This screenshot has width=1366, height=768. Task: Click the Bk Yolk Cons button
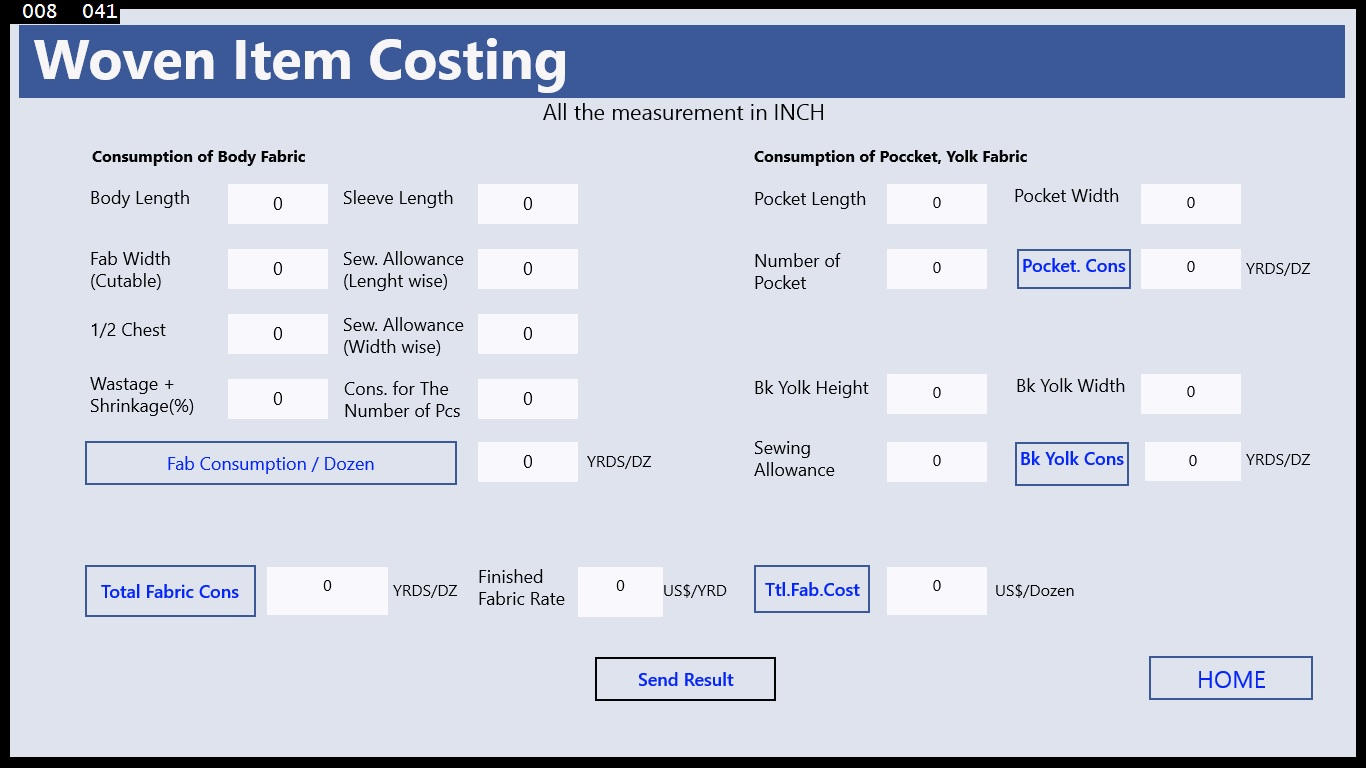1071,463
